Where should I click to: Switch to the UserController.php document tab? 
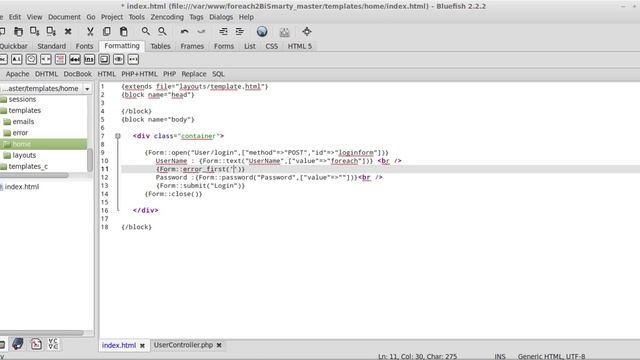point(183,345)
